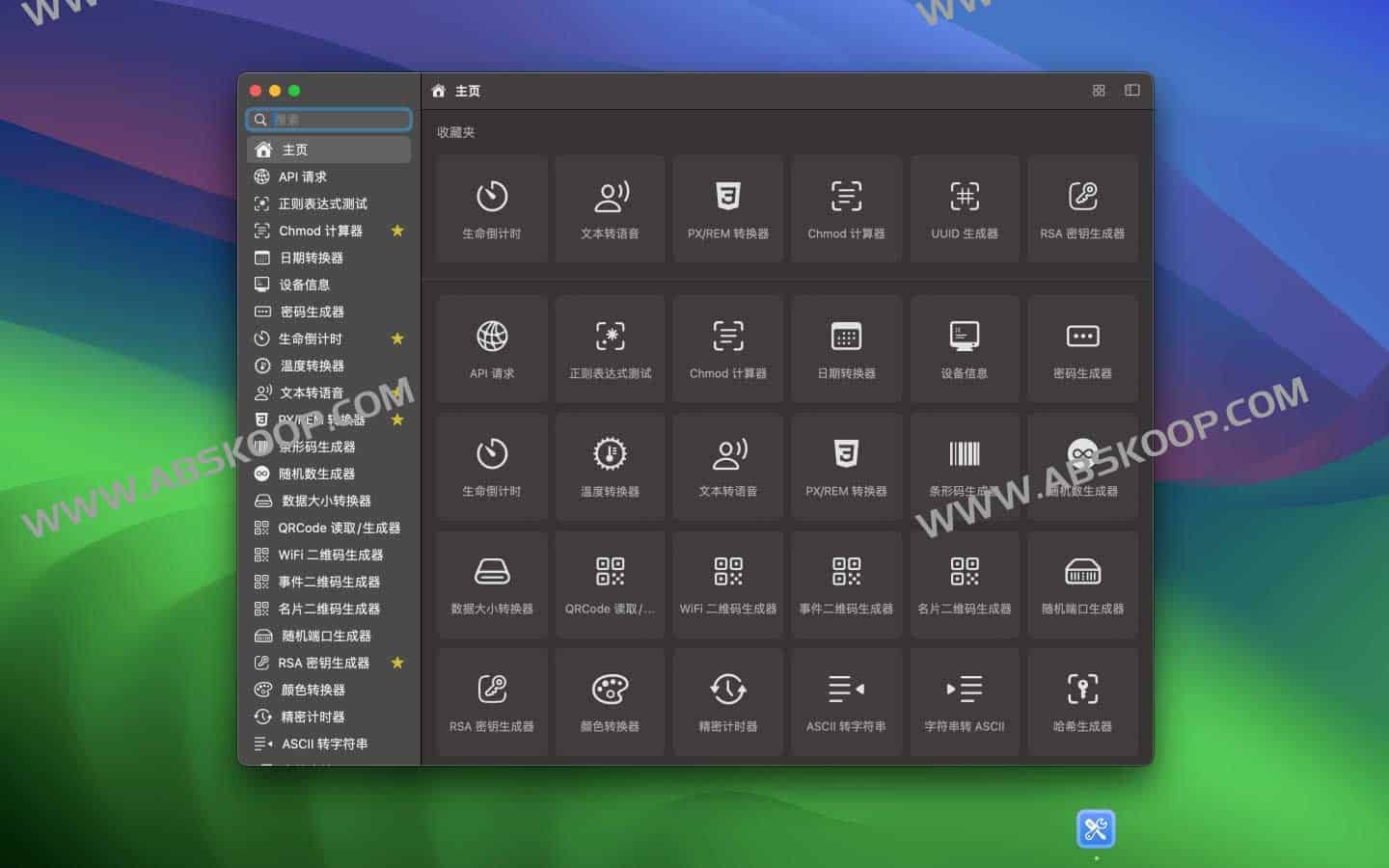Viewport: 1389px width, 868px height.
Task: Launch the 随机端口生成器 card
Action: pos(1083,583)
